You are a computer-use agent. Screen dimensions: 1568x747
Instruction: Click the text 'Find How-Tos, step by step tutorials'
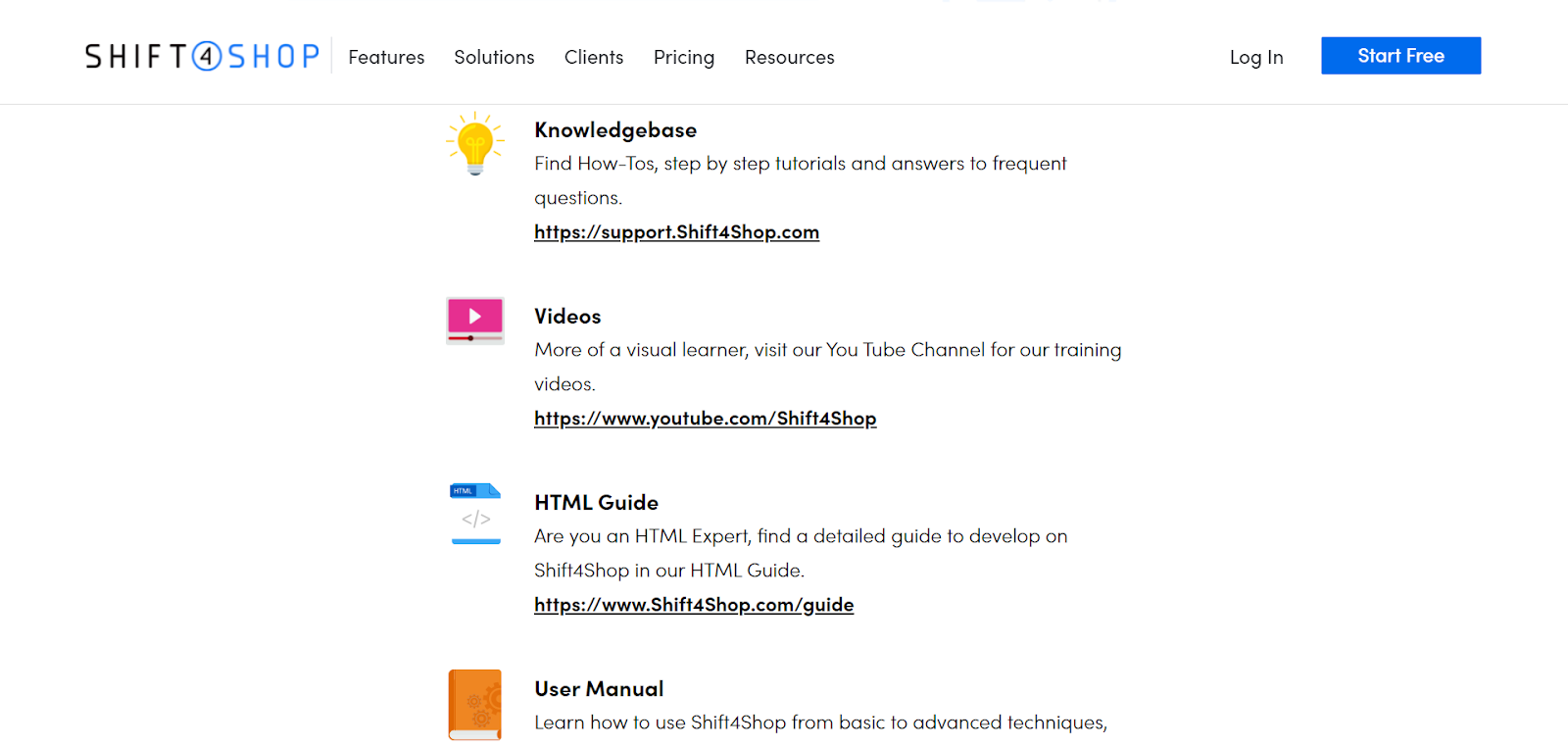690,164
